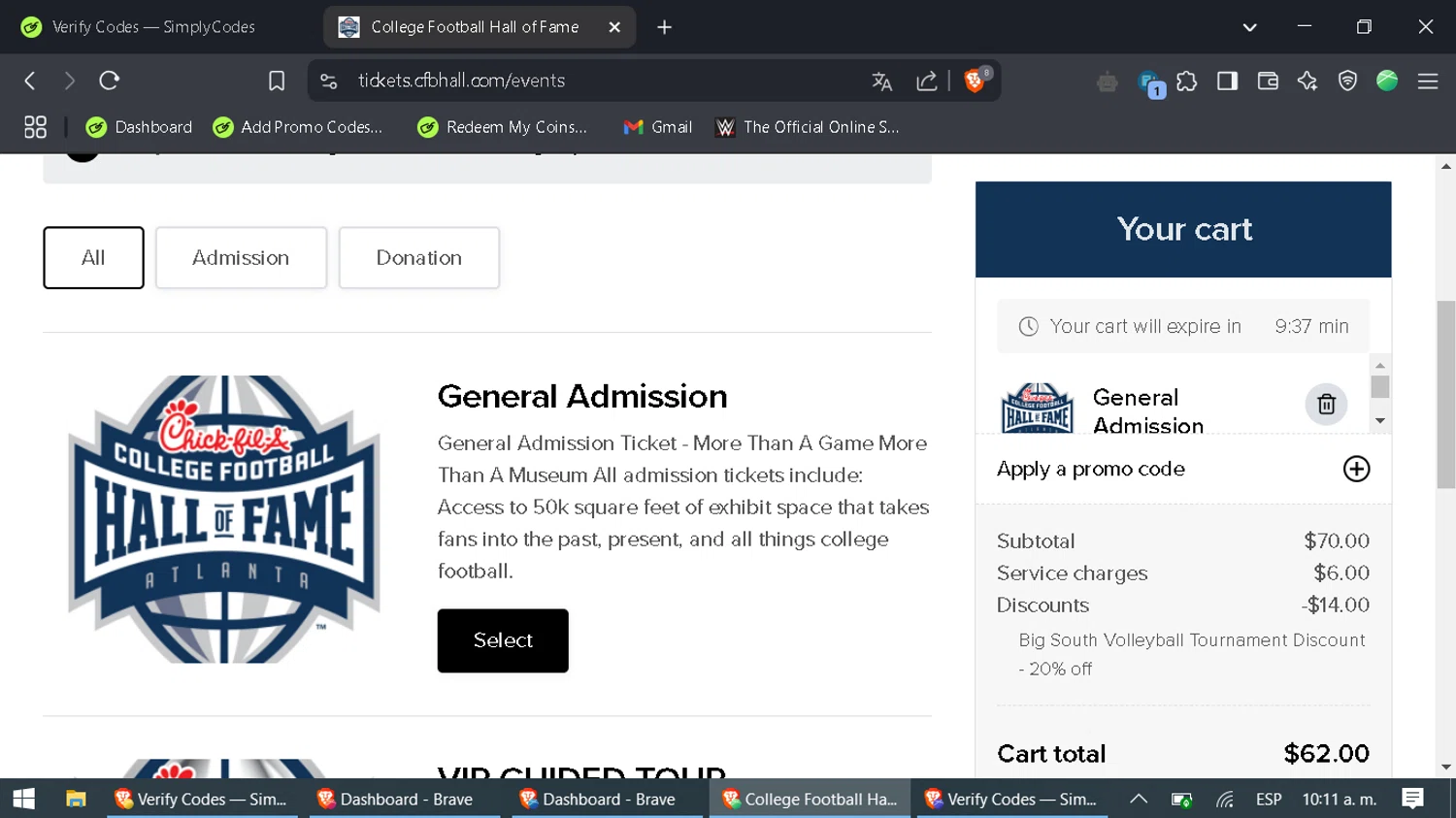Open the network Wi-Fi tray icon
Image resolution: width=1456 pixels, height=818 pixels.
tap(1225, 800)
